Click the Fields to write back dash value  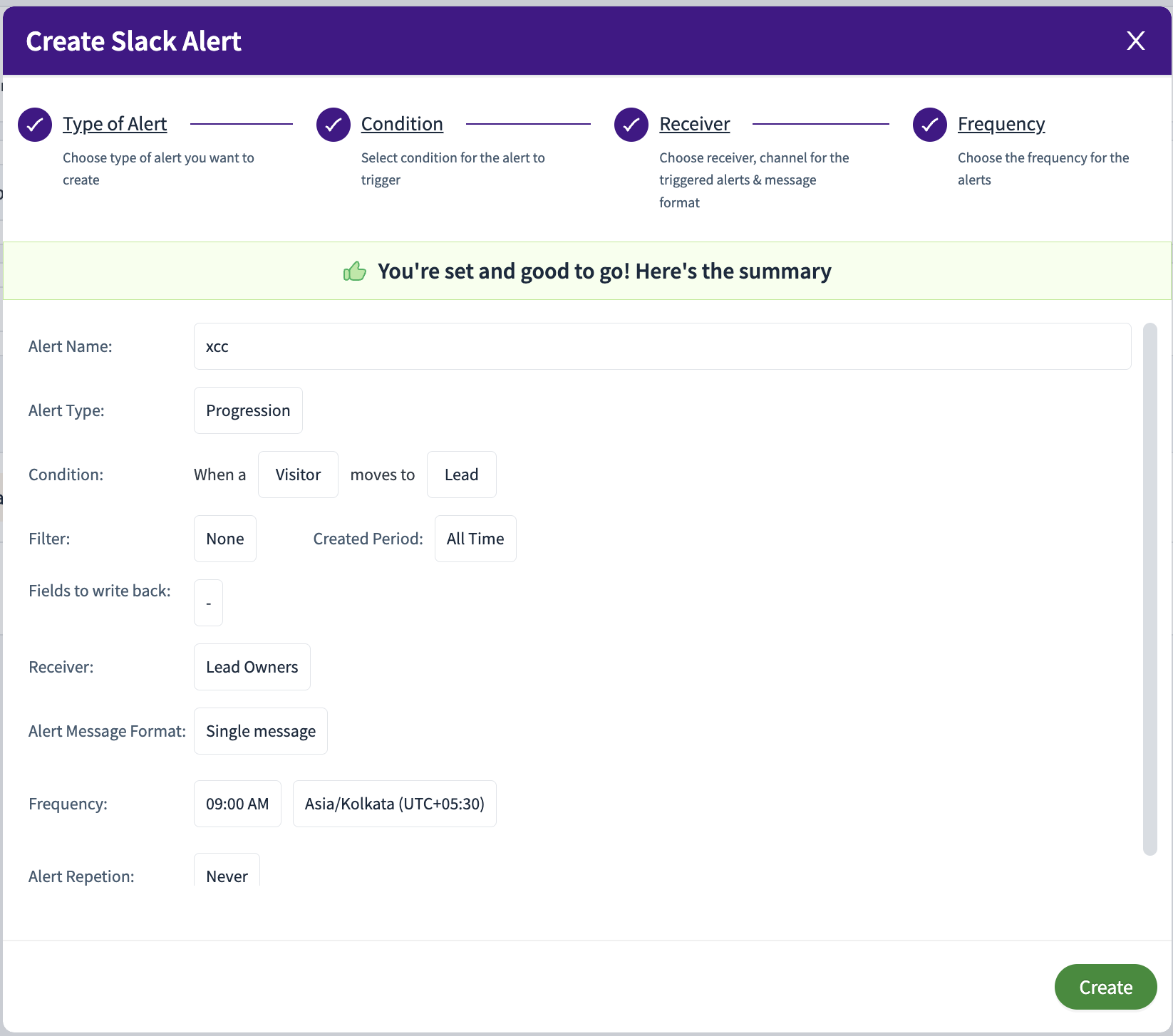(x=208, y=603)
